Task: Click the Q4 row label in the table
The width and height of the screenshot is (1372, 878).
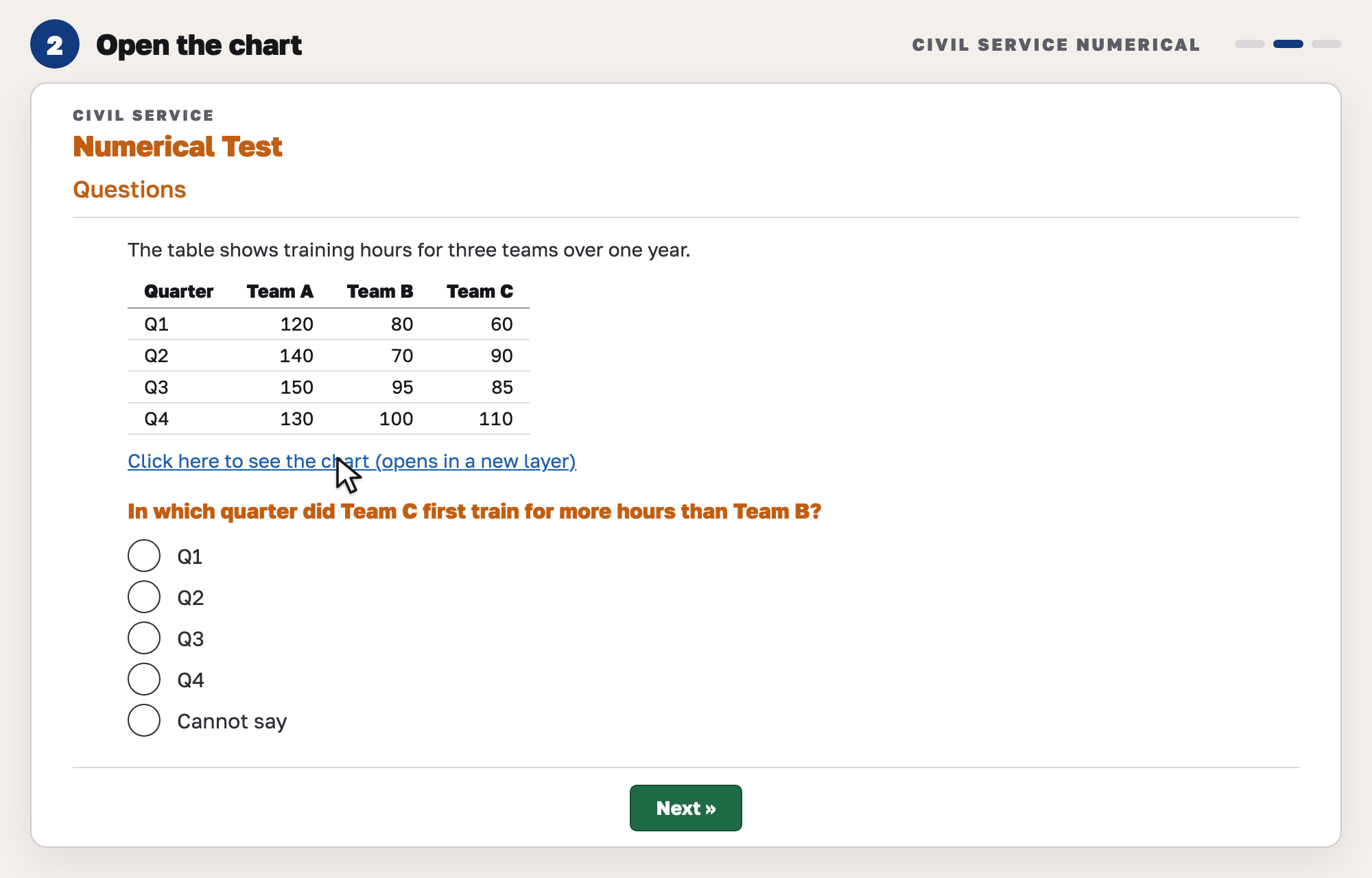Action: [x=156, y=418]
